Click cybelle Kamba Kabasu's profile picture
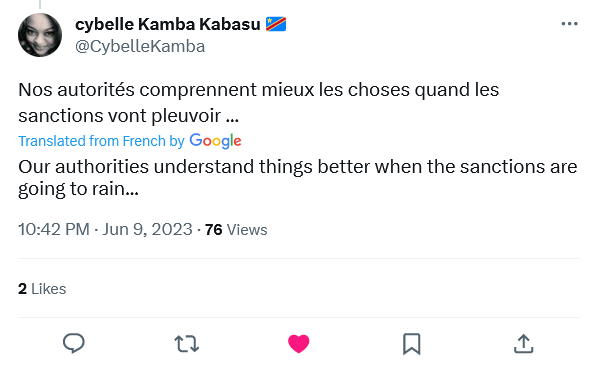Screen dimensions: 598x369 40,35
